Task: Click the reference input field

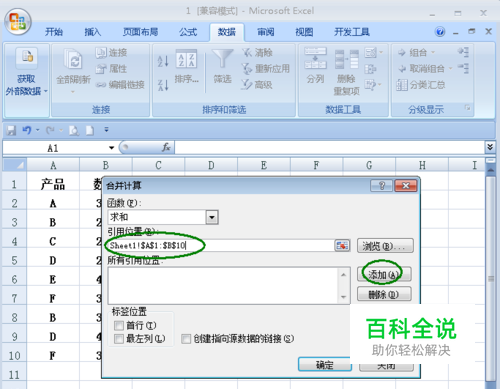Action: (x=220, y=246)
